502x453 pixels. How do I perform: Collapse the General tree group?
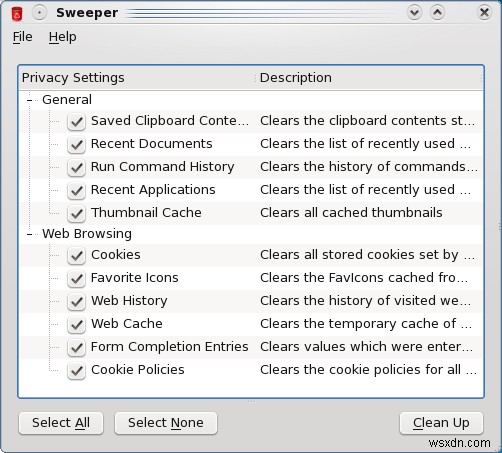[x=30, y=100]
